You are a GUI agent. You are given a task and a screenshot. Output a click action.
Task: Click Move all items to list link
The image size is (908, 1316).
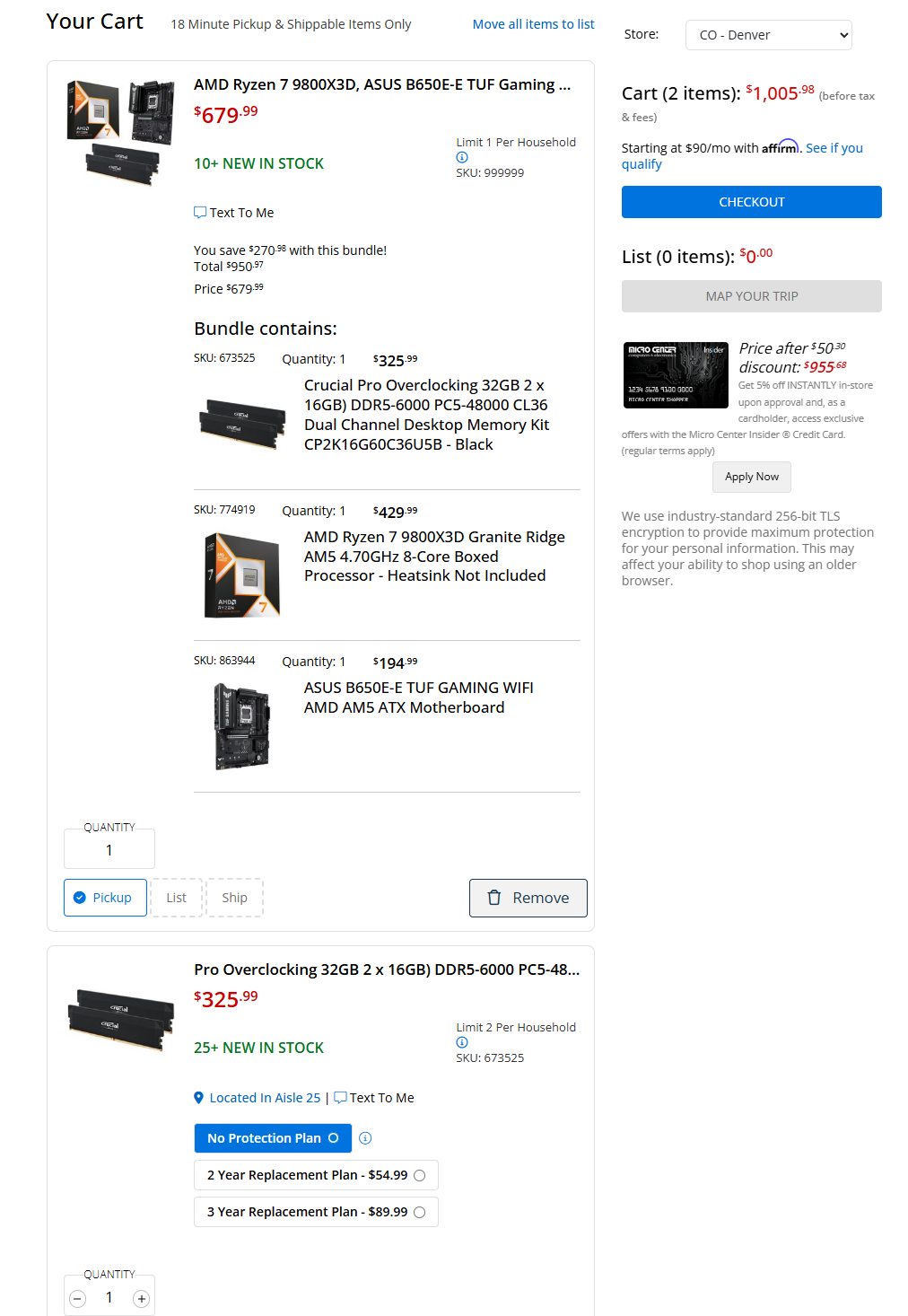click(x=534, y=24)
